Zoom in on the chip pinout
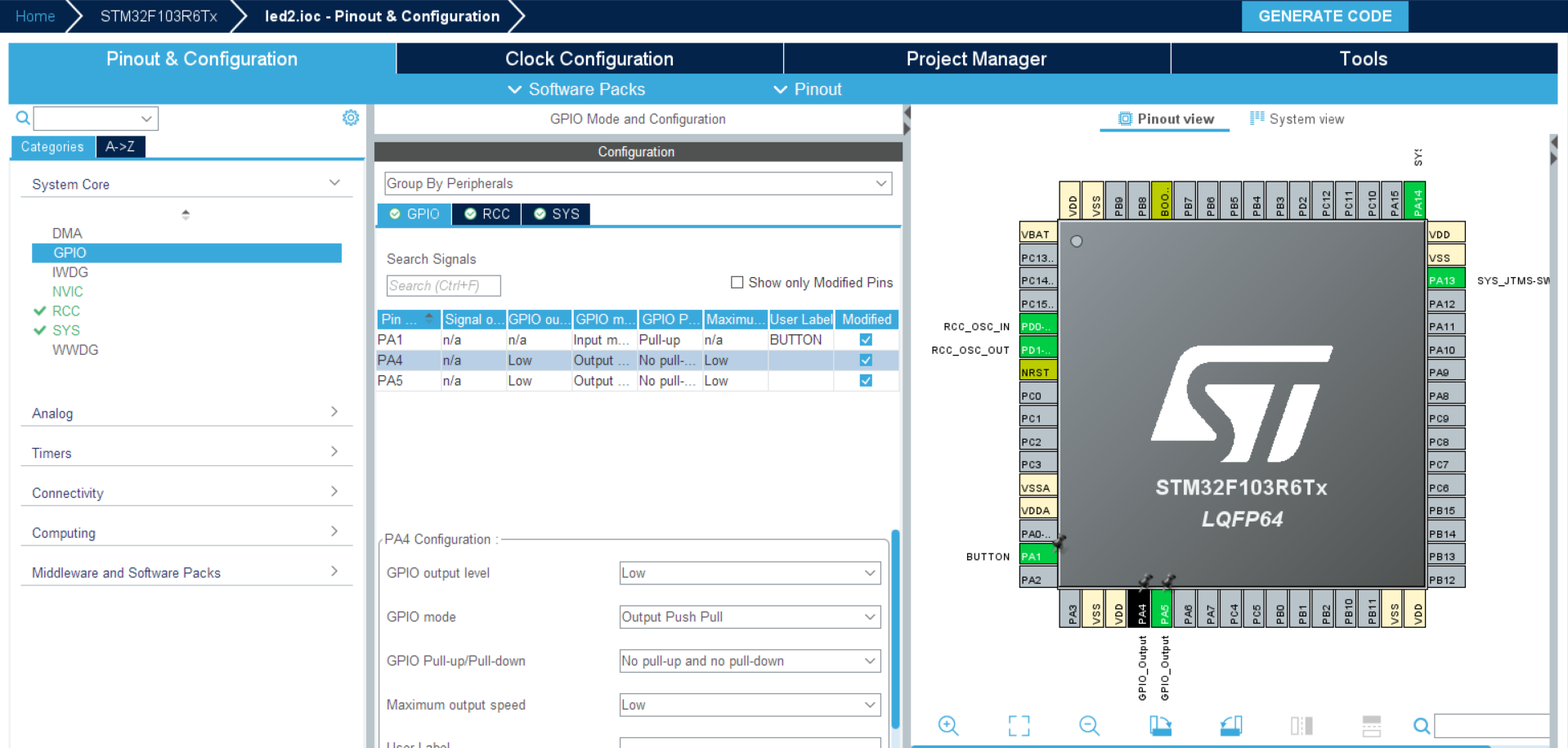 coord(948,725)
